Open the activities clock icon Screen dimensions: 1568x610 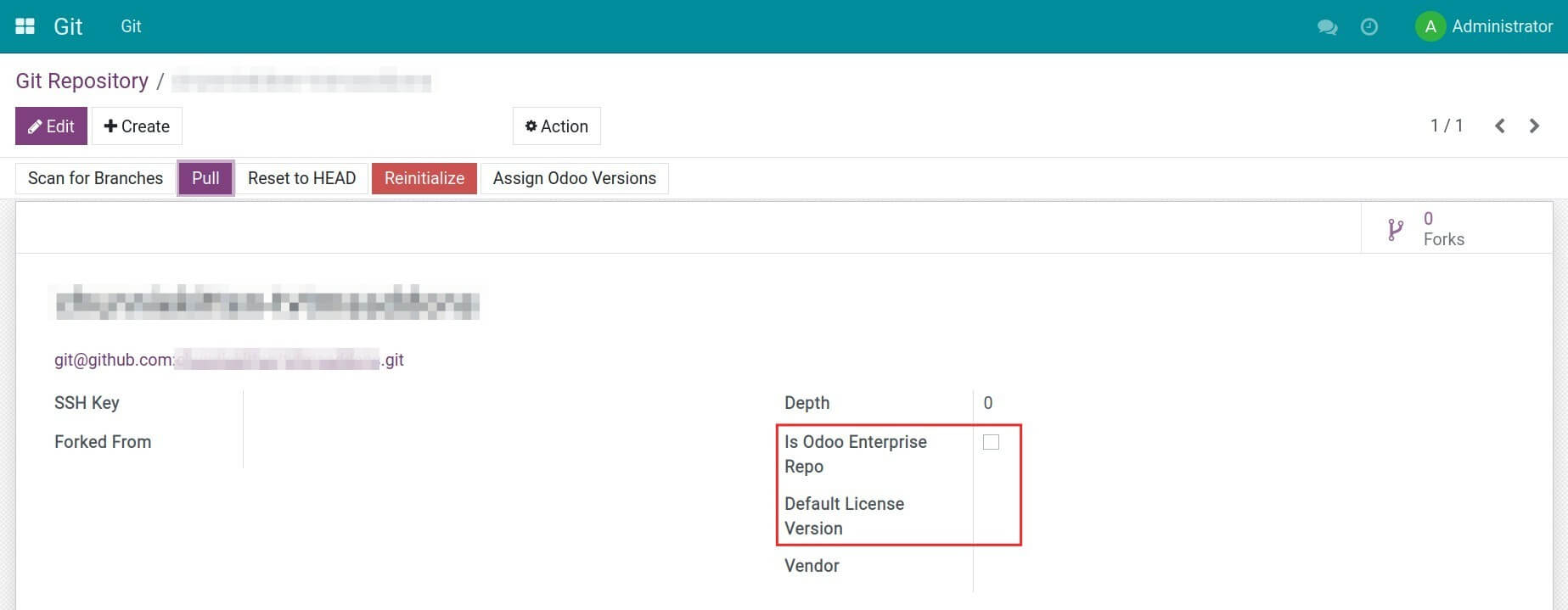pos(1368,27)
